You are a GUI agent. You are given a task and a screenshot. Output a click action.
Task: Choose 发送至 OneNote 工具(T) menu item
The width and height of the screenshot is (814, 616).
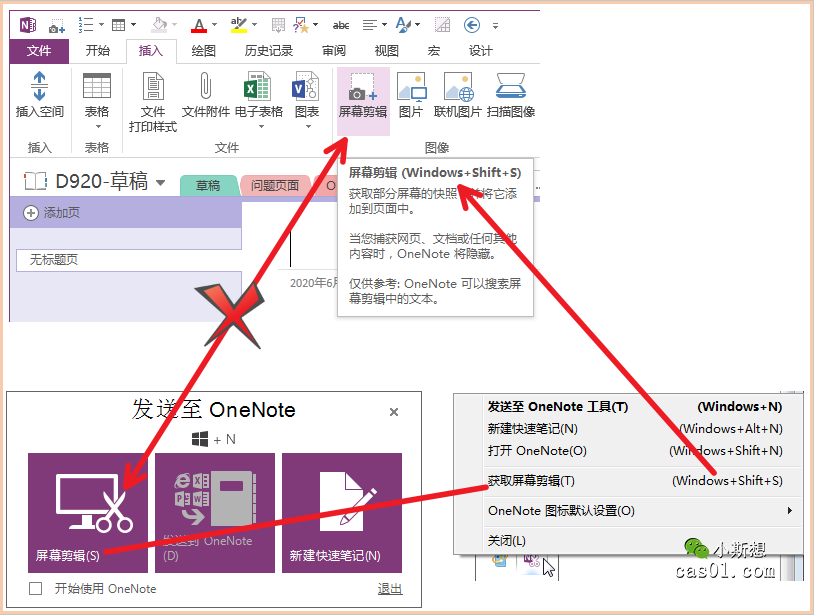(634, 407)
